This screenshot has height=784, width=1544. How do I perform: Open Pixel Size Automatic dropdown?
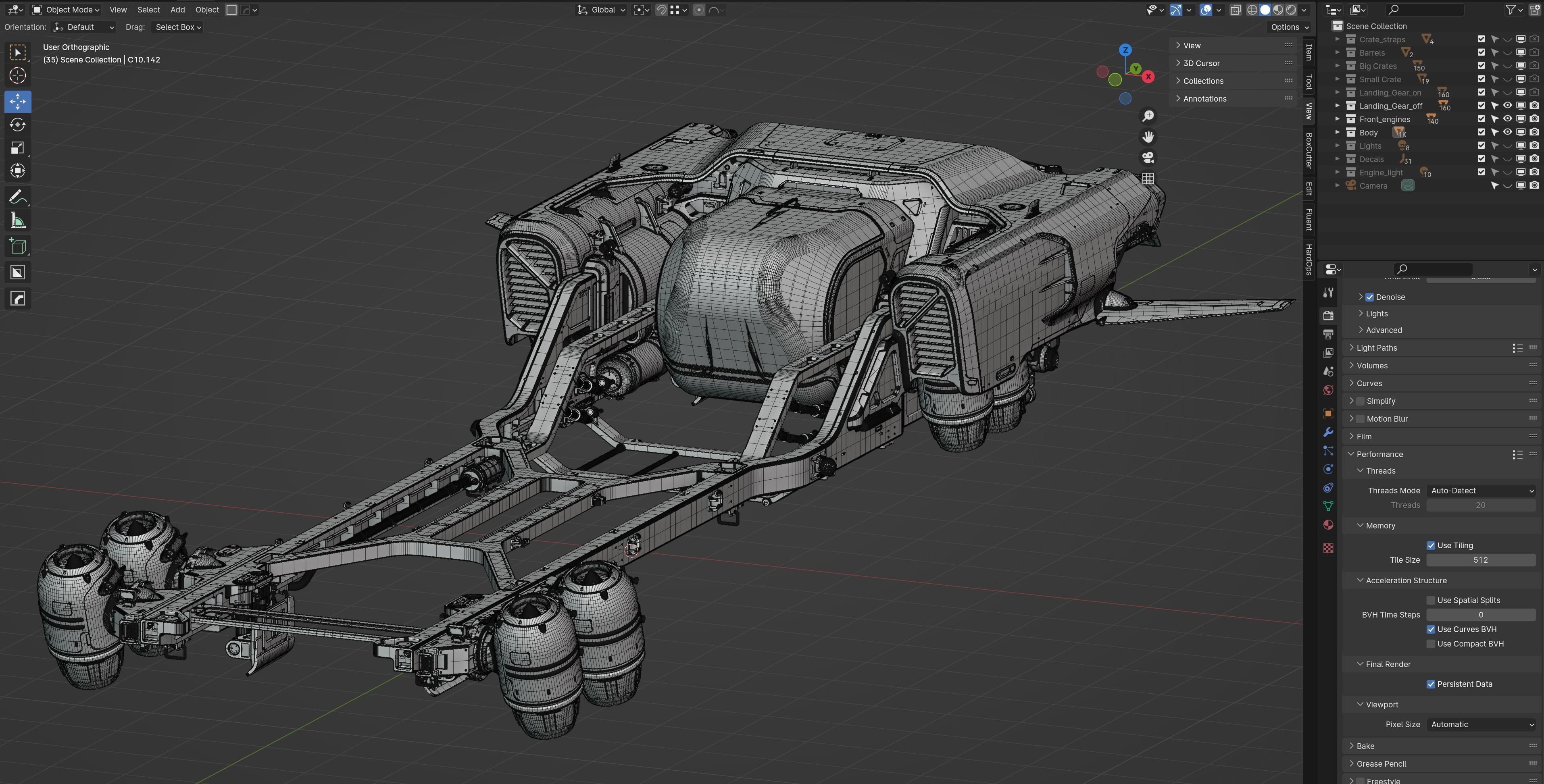pos(1480,725)
